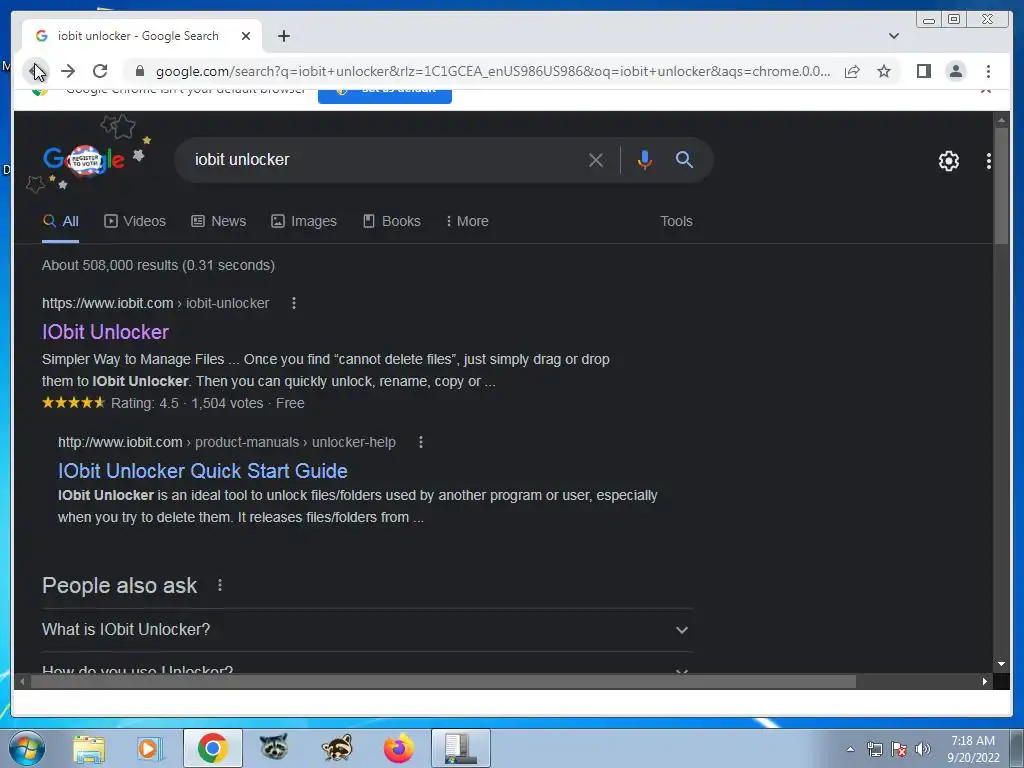Open the search Tools options
This screenshot has width=1024, height=768.
coord(676,221)
